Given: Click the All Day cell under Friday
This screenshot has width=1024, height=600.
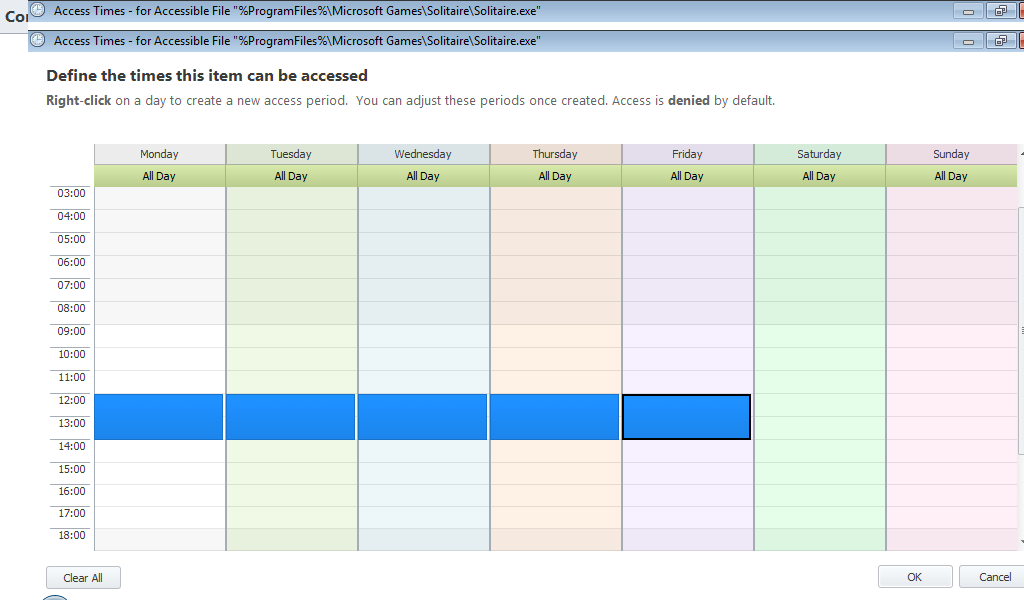Looking at the screenshot, I should coord(687,176).
